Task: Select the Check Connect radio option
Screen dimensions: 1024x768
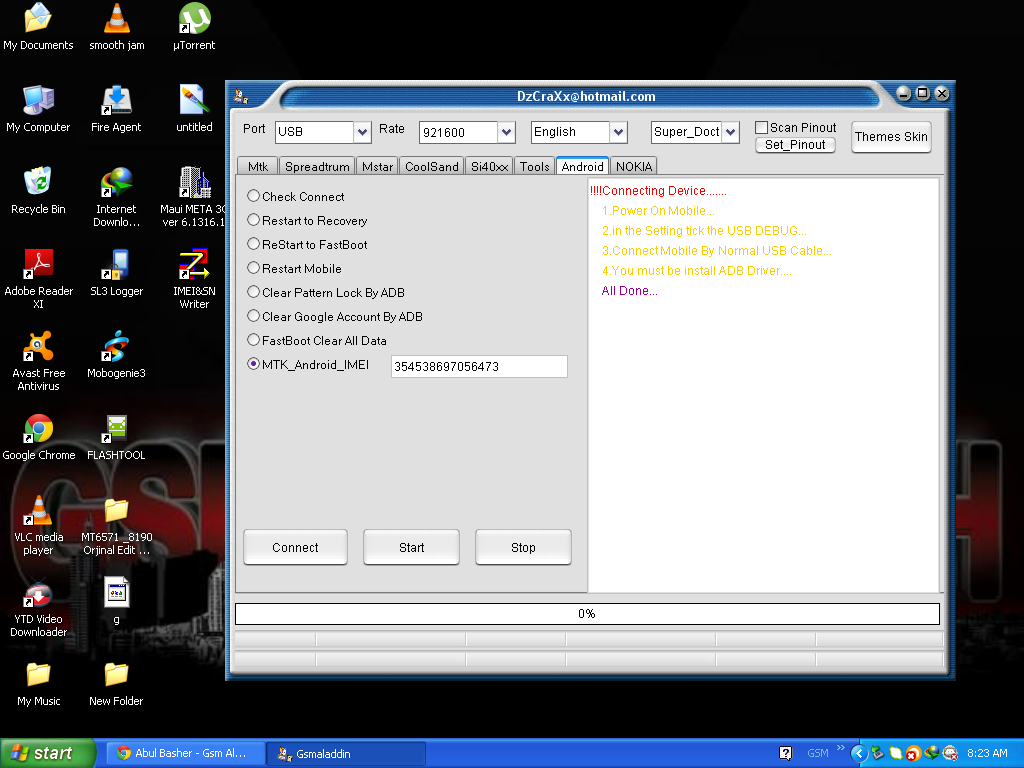Action: (x=254, y=197)
